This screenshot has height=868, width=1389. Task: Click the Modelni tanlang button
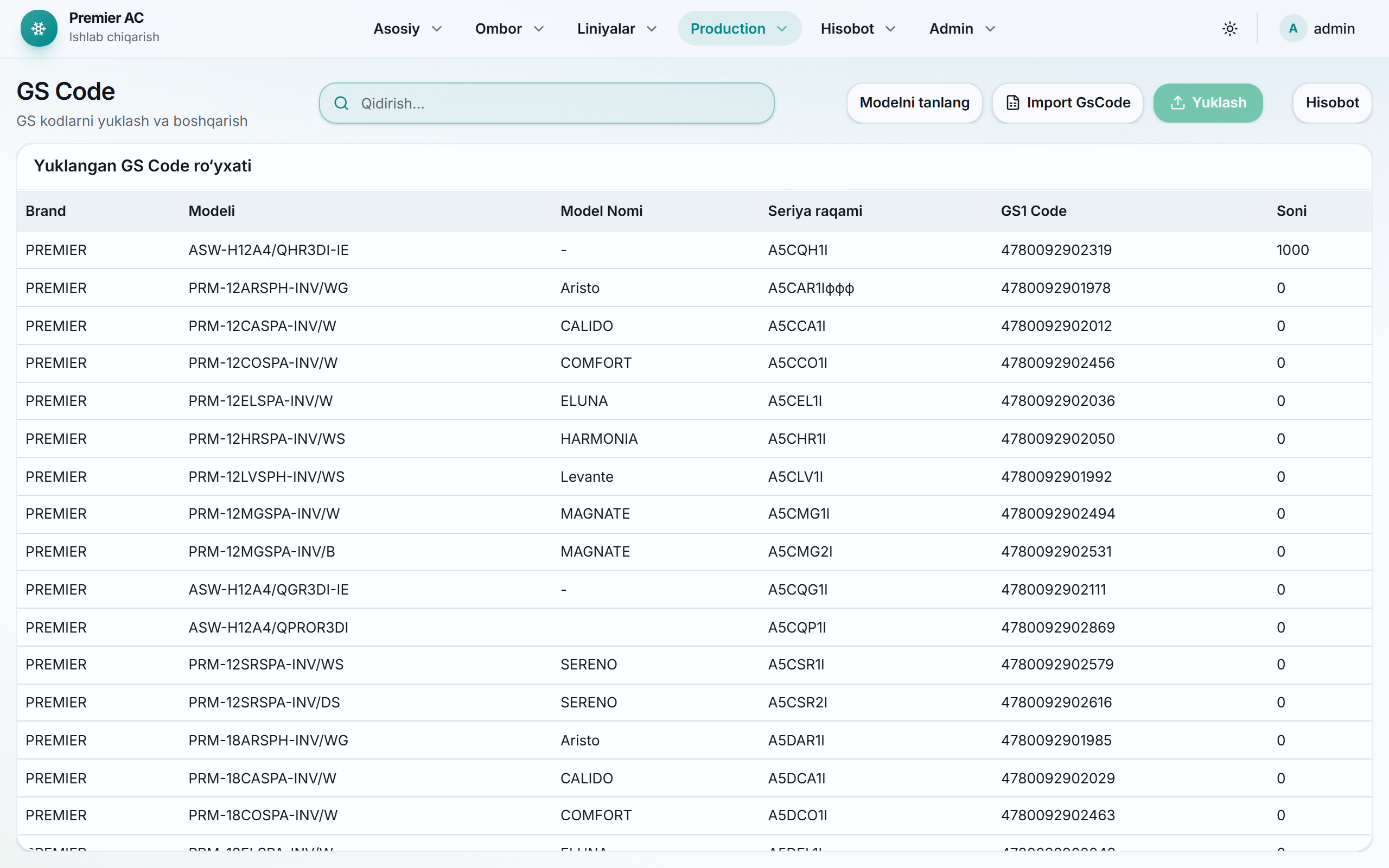point(914,103)
